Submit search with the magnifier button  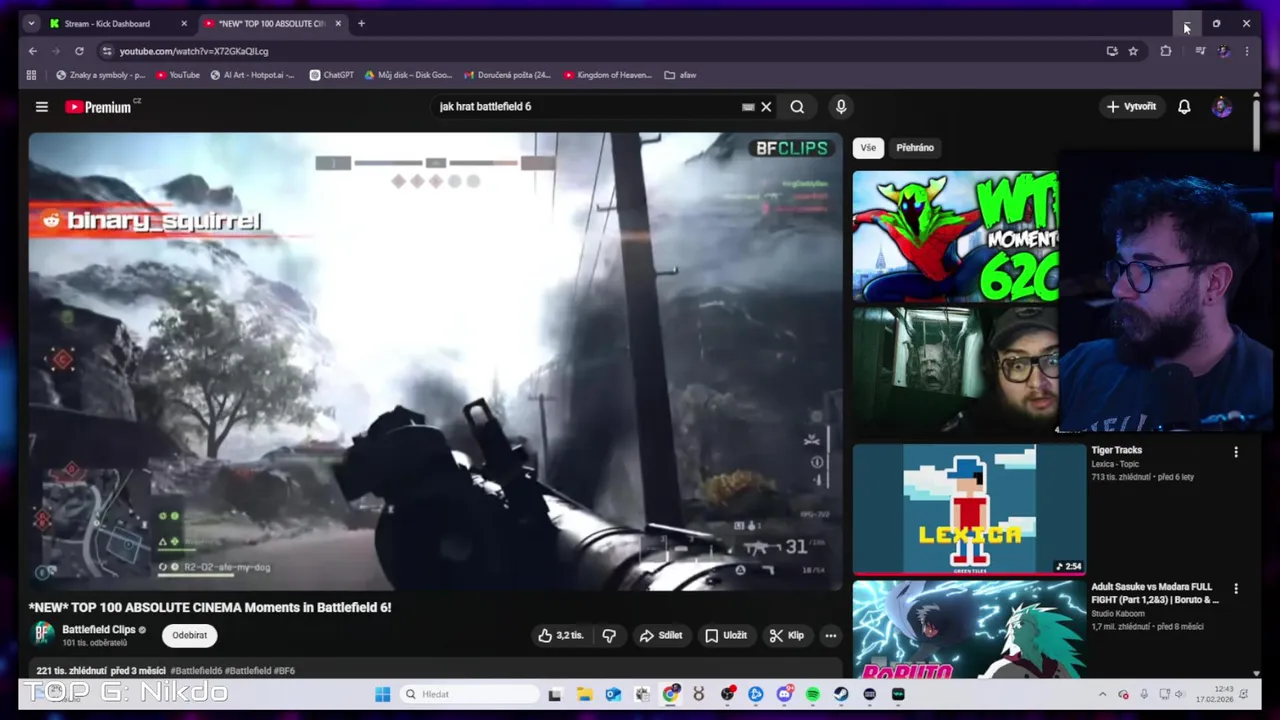pos(797,107)
